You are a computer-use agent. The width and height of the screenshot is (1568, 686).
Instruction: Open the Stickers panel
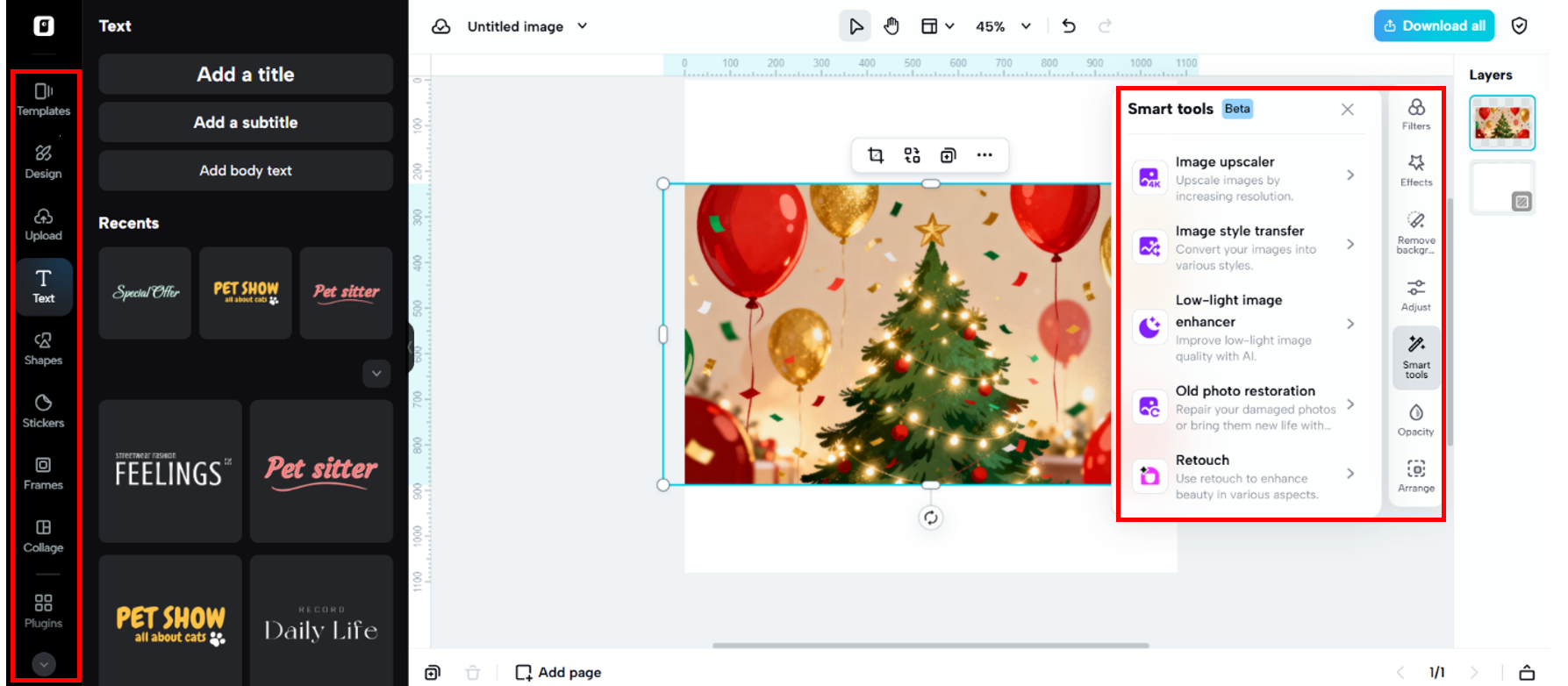pos(44,411)
